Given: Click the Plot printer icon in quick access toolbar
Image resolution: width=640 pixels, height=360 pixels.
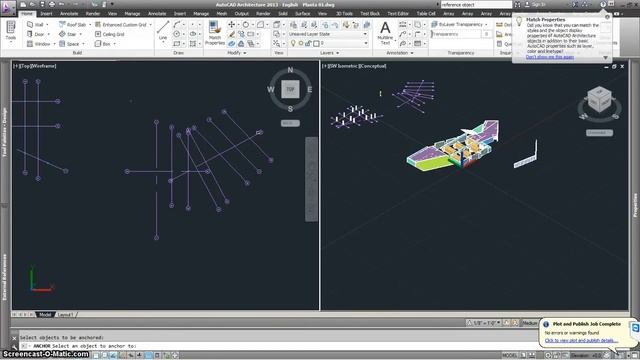Looking at the screenshot, I should coord(52,4).
